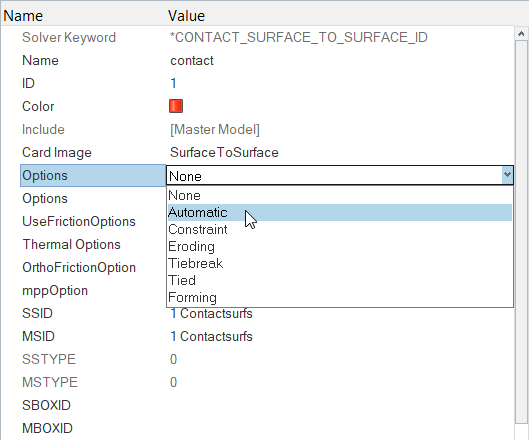The height and width of the screenshot is (440, 529).
Task: Select Tiebreak contact option
Action: tap(340, 263)
